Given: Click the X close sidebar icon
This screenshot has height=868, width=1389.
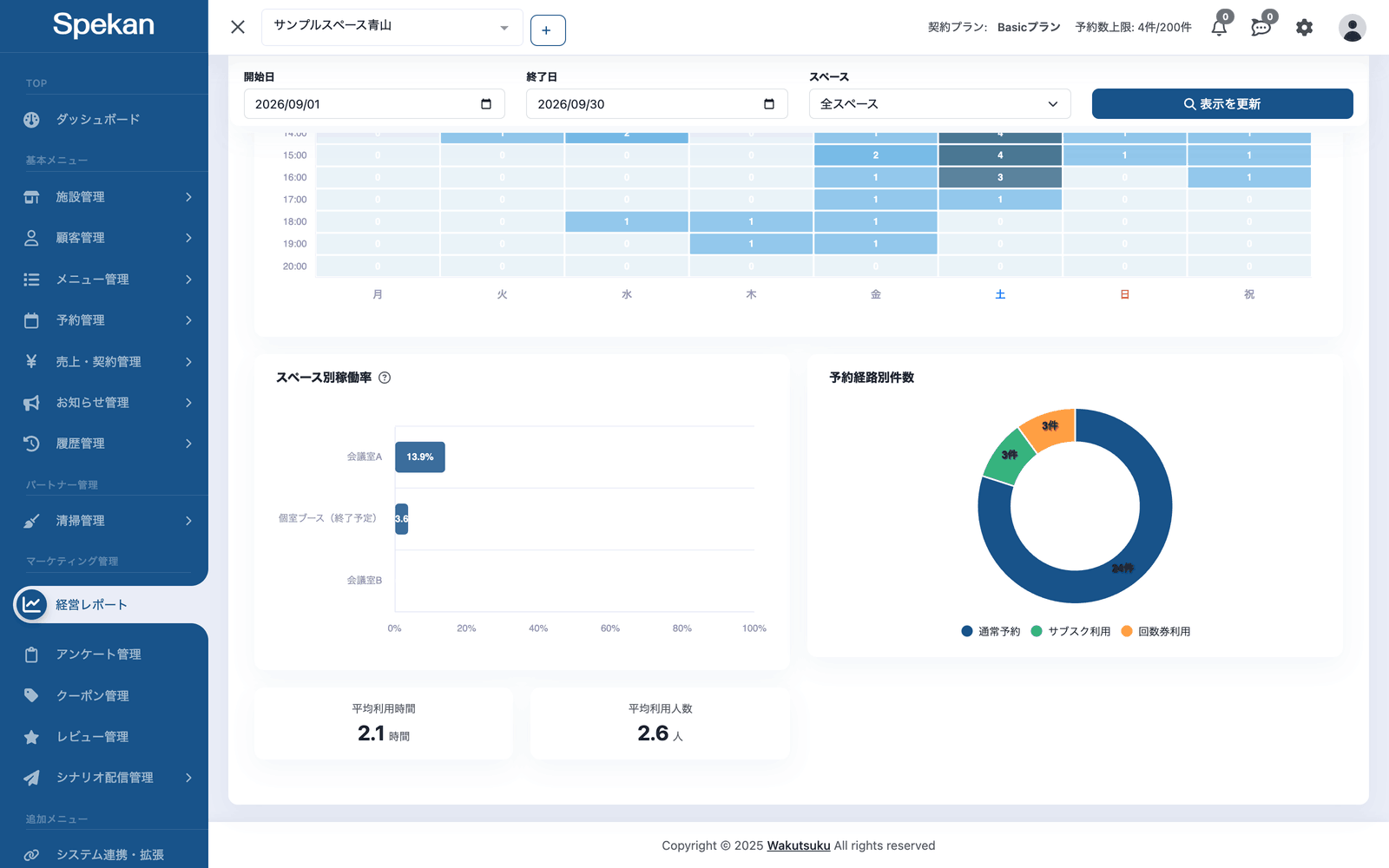Looking at the screenshot, I should tap(238, 27).
